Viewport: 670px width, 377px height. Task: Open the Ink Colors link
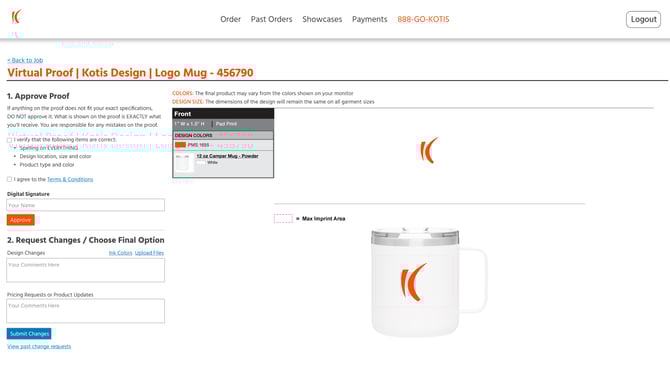tap(120, 253)
